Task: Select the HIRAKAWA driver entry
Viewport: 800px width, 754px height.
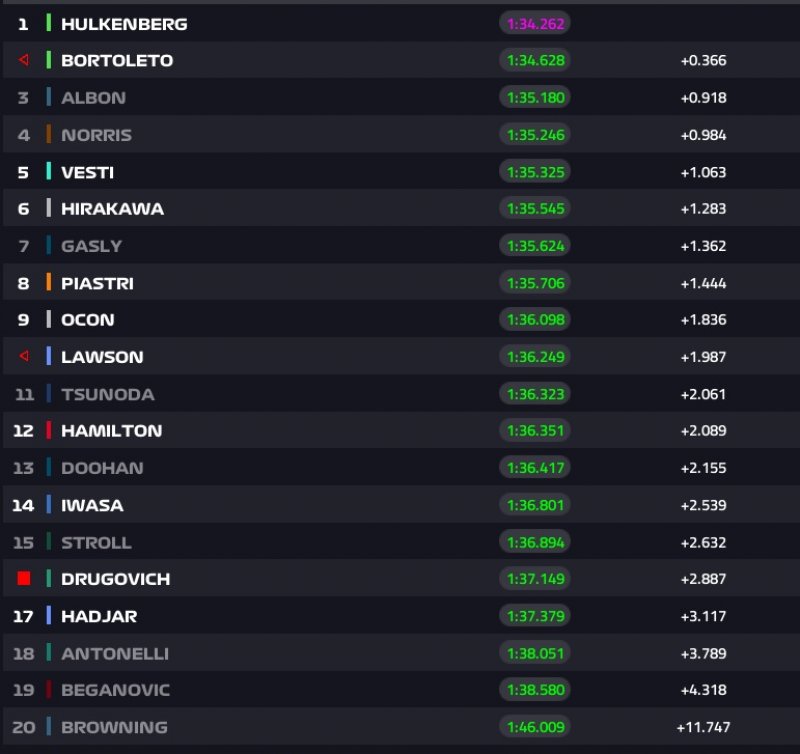Action: pos(112,209)
